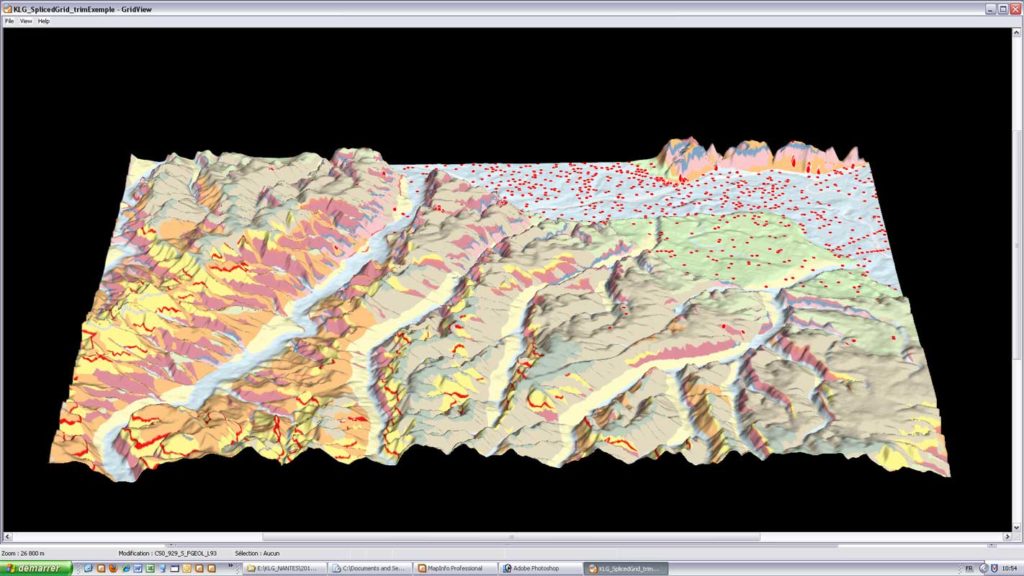Screen dimensions: 1024x576
Task: Switch to the E:\KLG_NANTES window via taskbar
Action: pyautogui.click(x=285, y=568)
